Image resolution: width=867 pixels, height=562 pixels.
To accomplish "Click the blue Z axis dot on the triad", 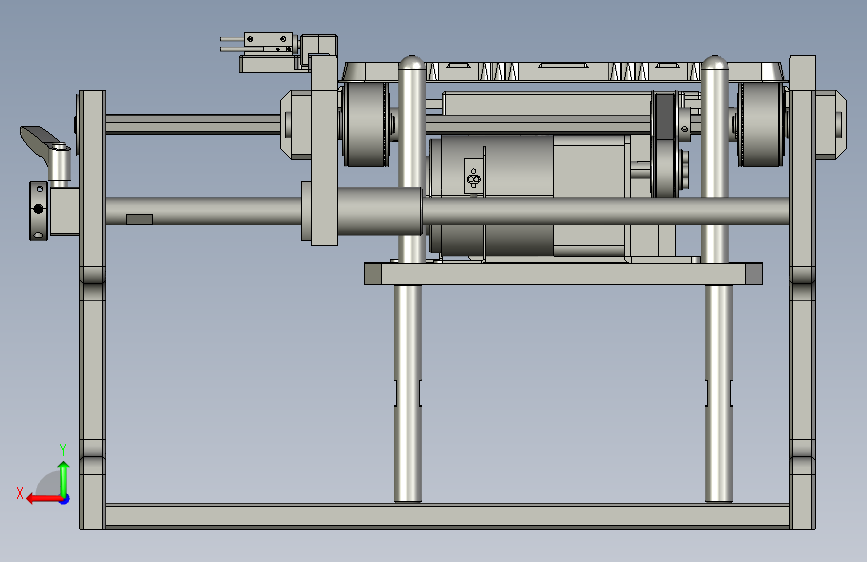I will [x=65, y=499].
